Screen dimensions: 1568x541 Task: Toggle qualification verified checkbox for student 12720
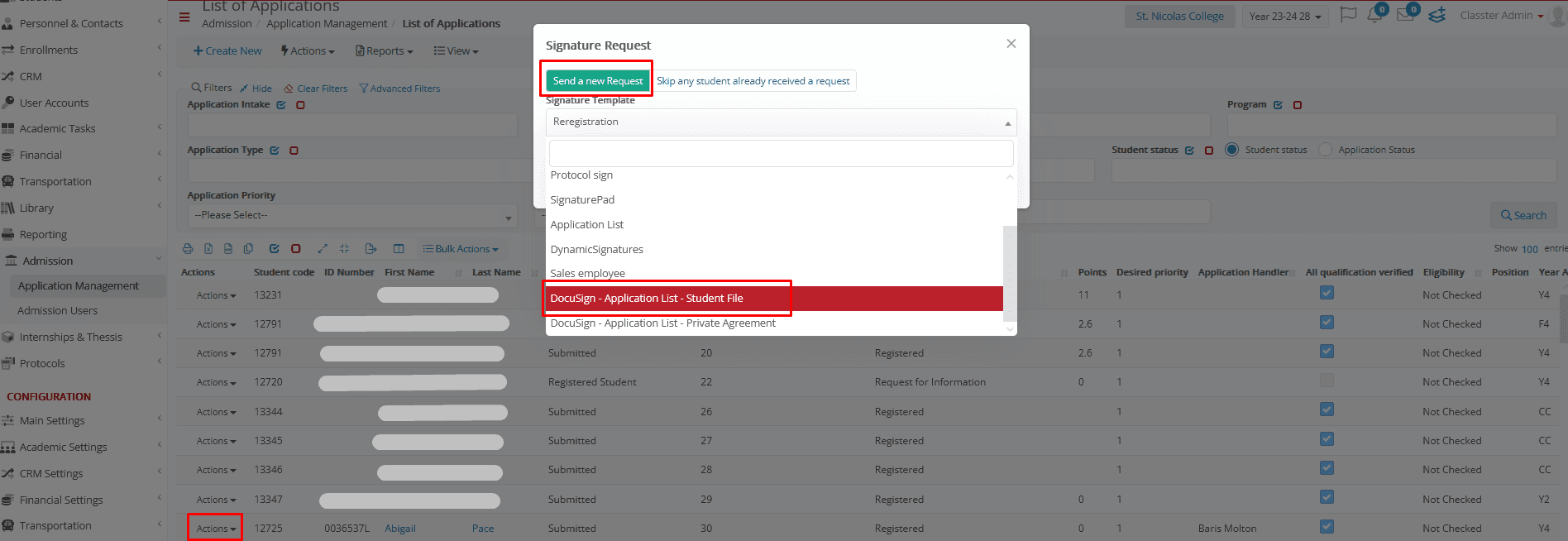pyautogui.click(x=1327, y=381)
